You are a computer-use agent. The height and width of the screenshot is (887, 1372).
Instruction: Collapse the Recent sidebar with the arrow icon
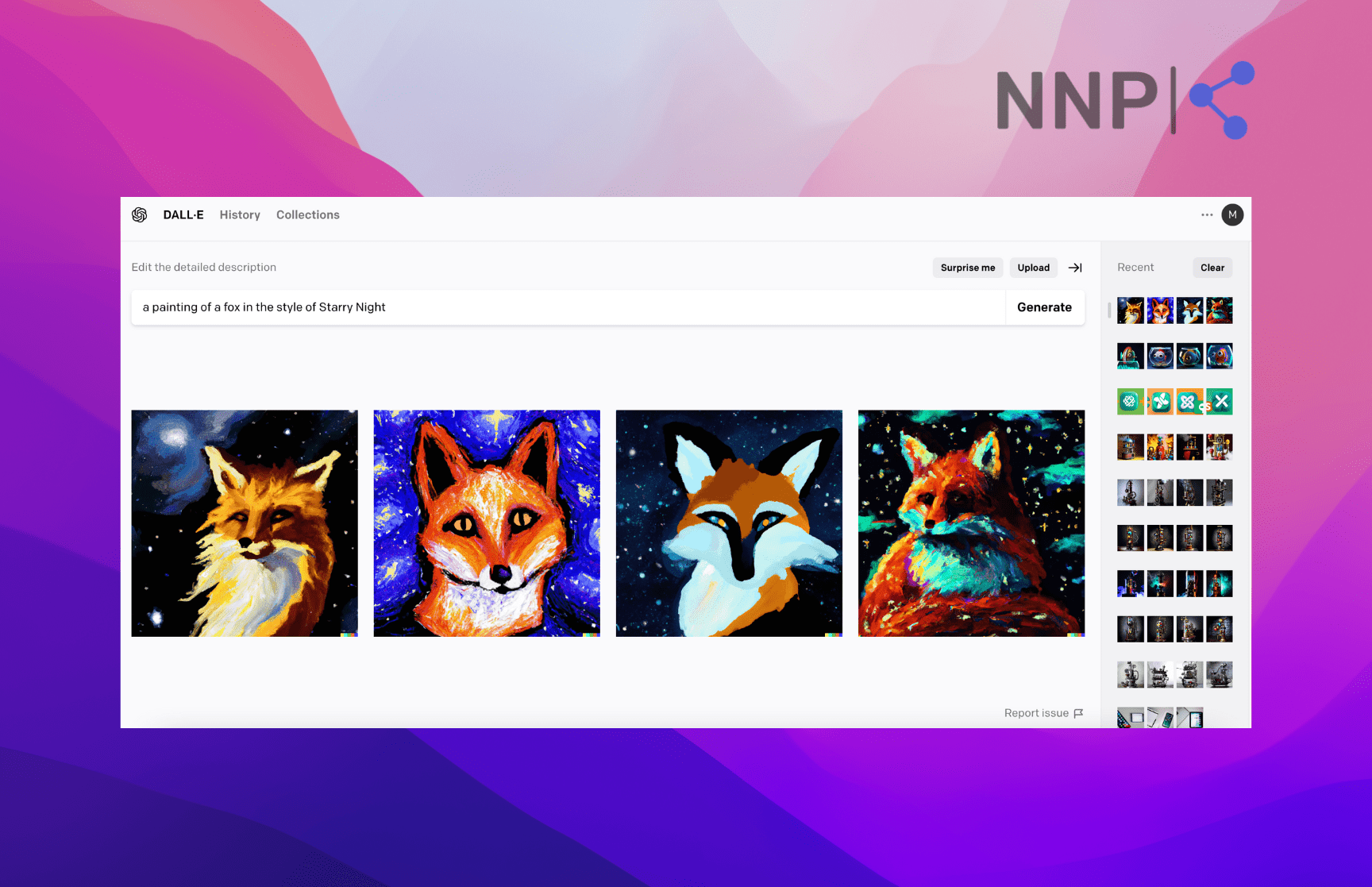click(x=1075, y=268)
